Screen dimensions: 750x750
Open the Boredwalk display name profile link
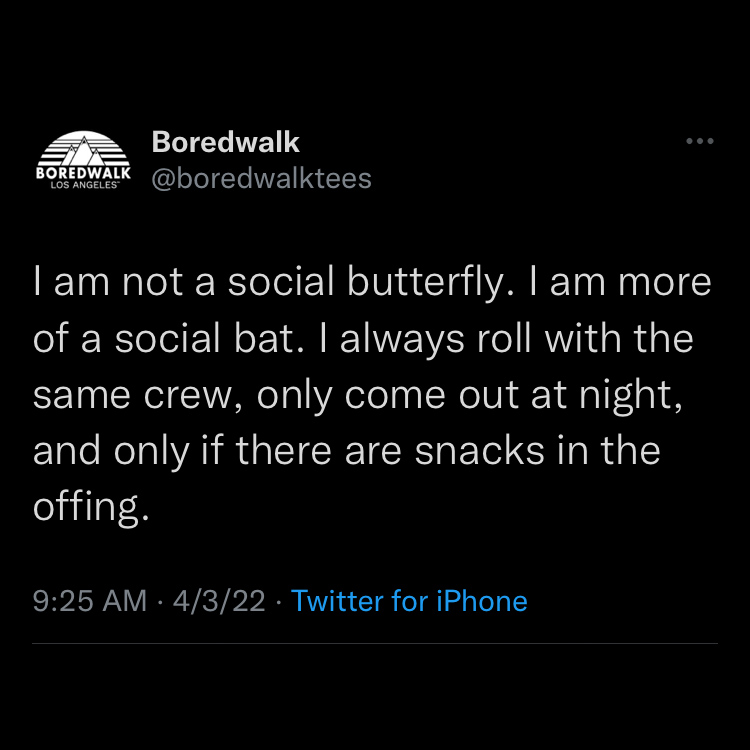tap(225, 143)
